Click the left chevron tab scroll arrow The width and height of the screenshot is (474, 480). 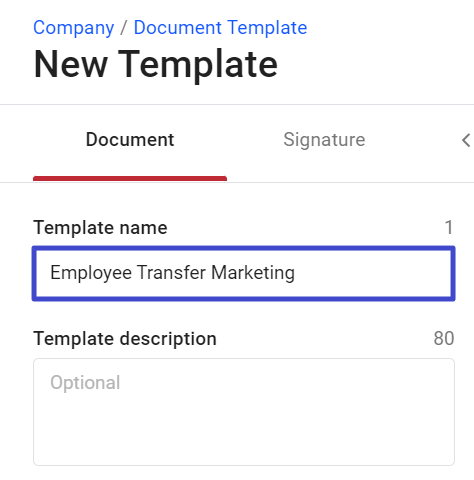pos(466,140)
